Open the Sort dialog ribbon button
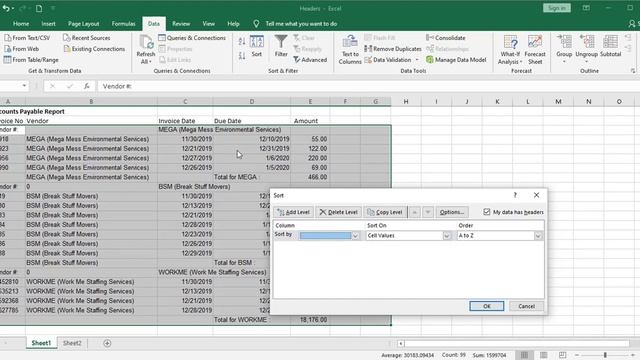Viewport: 640px width, 360px height. tap(257, 46)
